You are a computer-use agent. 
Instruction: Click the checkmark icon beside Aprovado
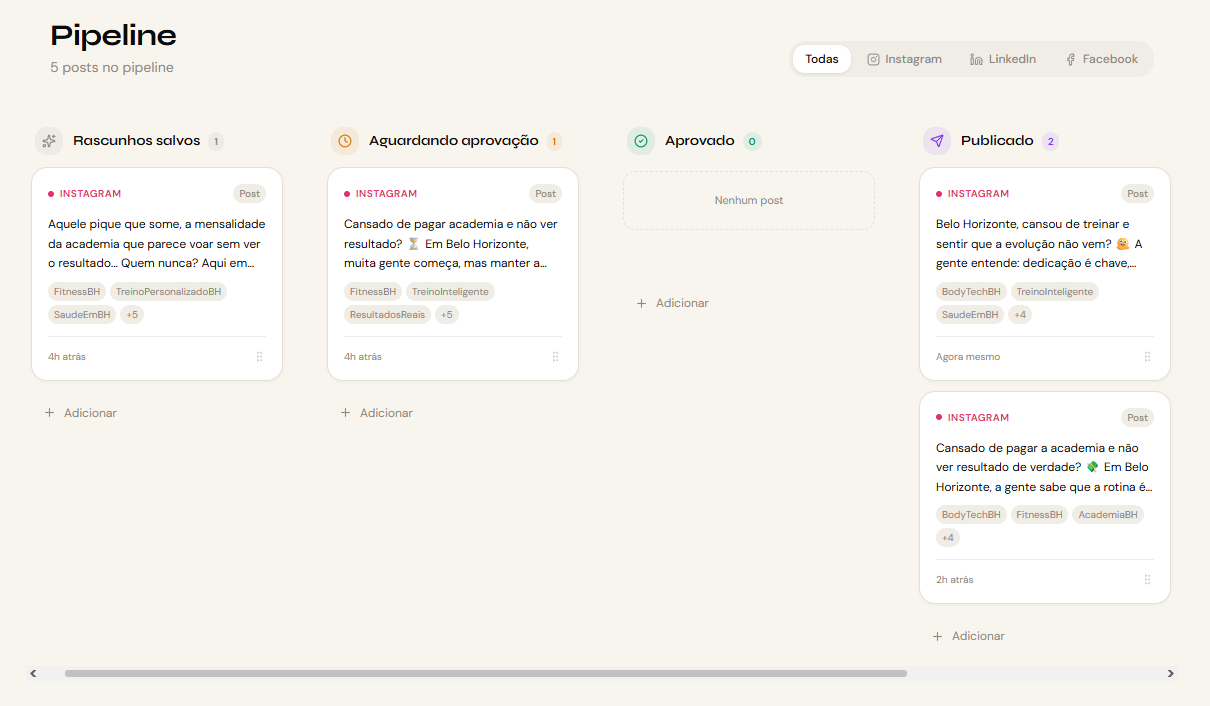(641, 141)
